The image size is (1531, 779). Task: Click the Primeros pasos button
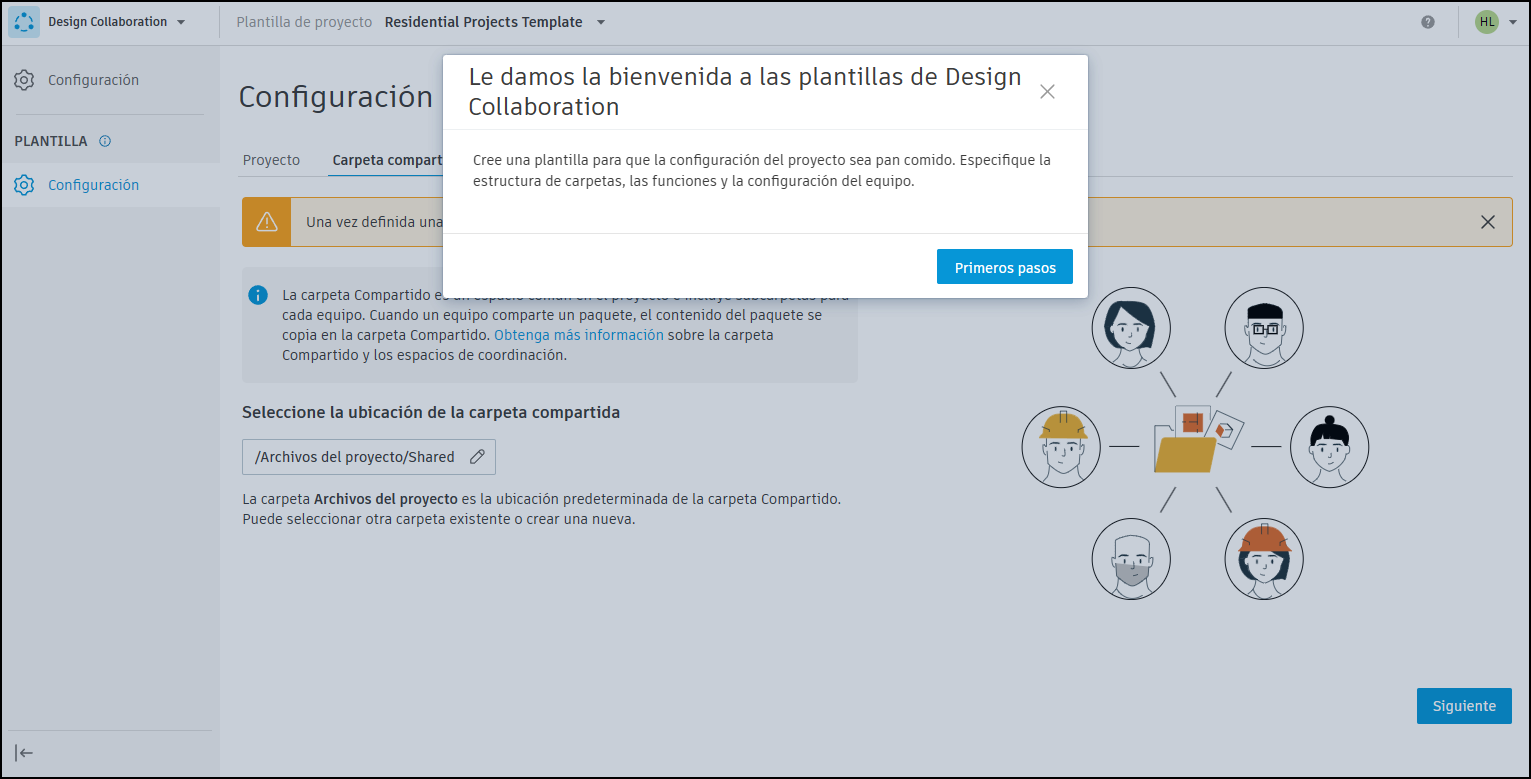[1005, 267]
